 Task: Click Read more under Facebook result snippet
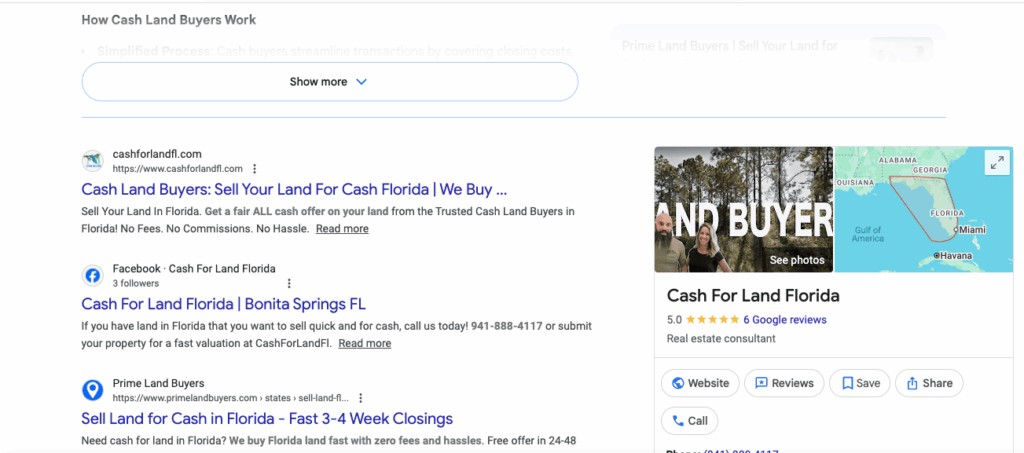tap(364, 343)
